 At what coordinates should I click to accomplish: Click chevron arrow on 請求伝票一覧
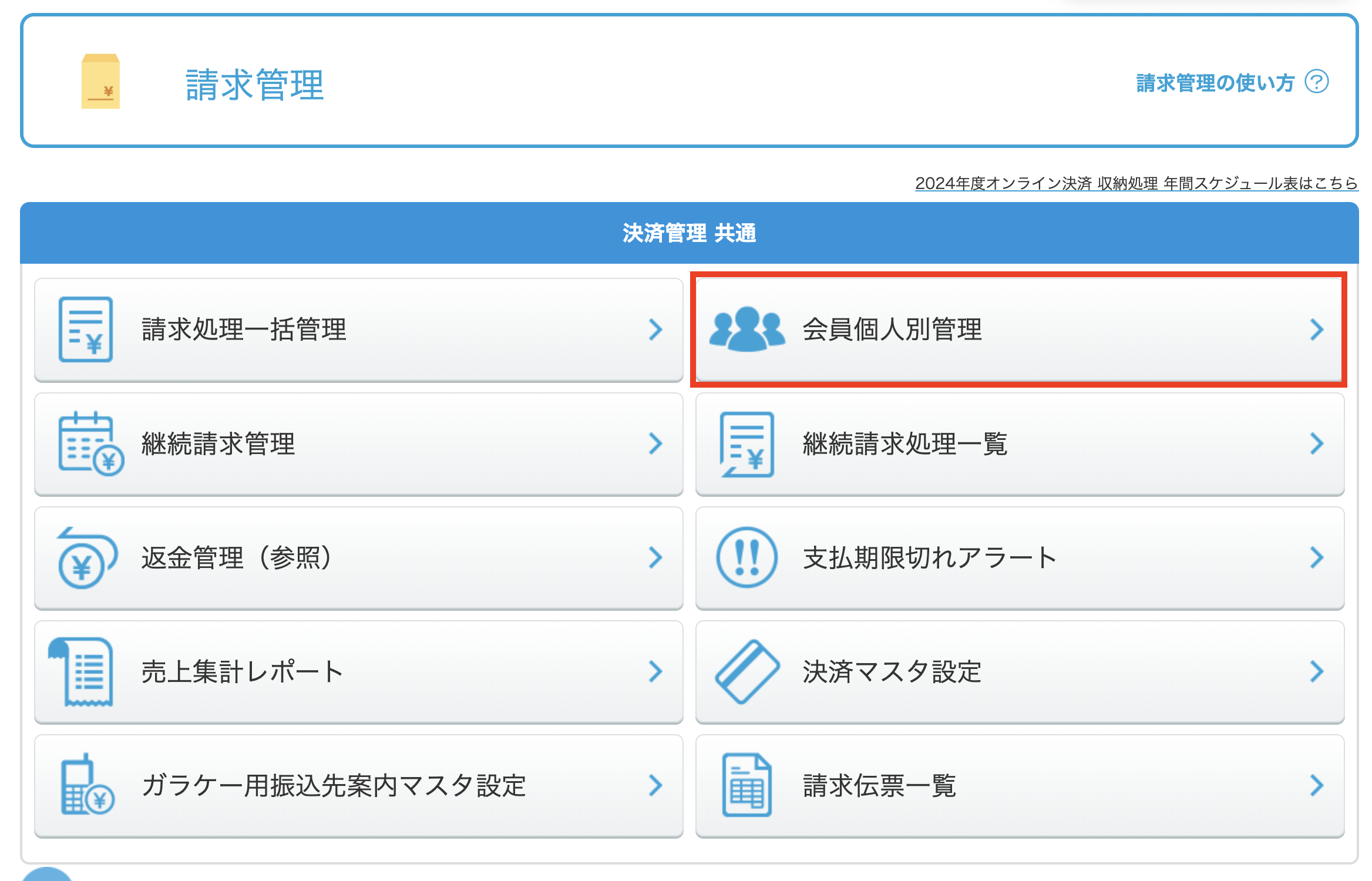pos(1317,785)
